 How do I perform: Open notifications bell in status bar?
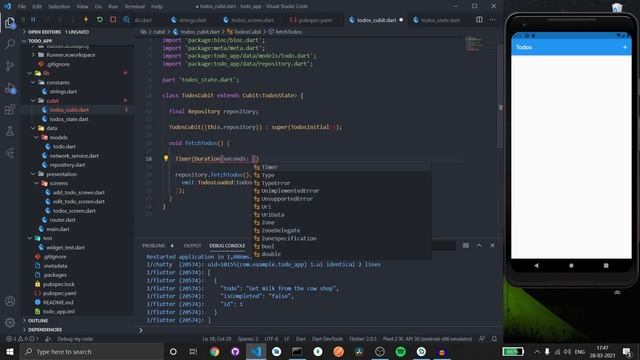494,339
